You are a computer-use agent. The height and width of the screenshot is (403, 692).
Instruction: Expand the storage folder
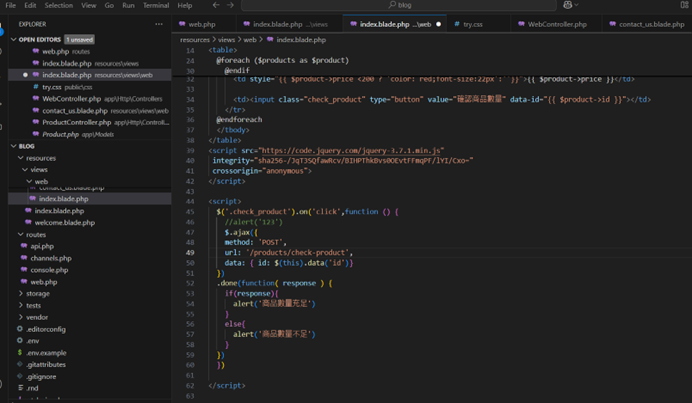click(38, 294)
